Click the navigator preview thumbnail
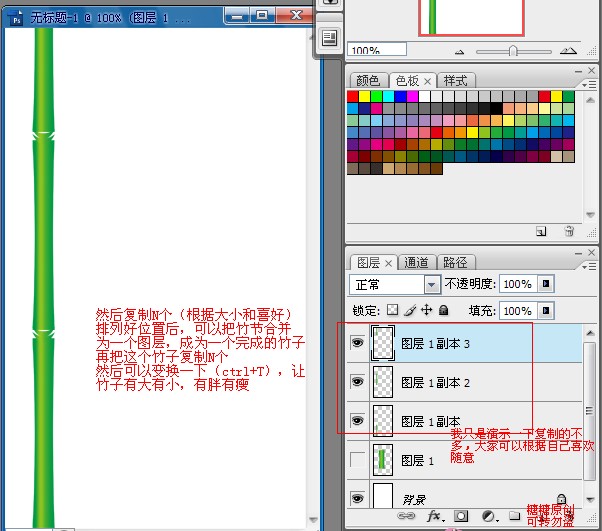602x531 pixels. [471, 17]
